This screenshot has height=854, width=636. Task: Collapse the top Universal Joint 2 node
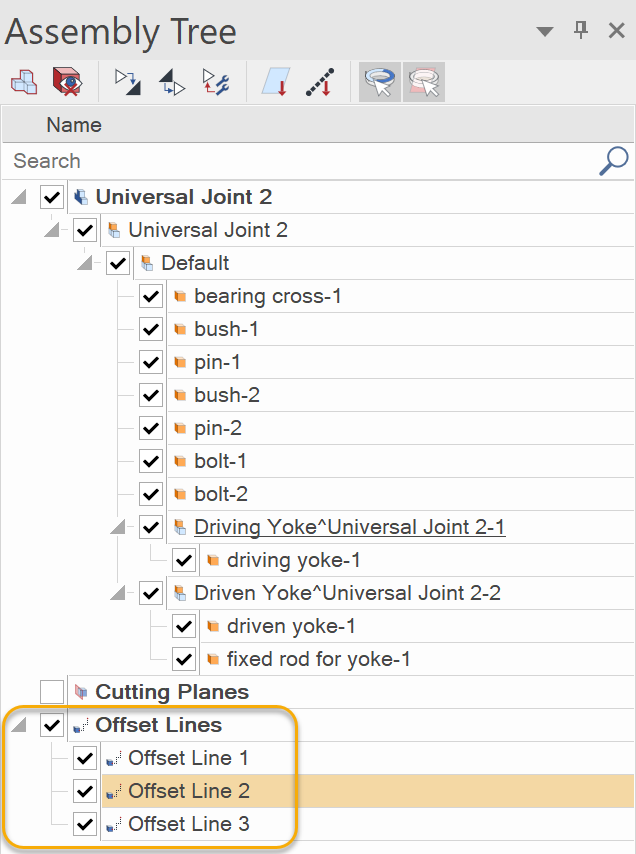tap(19, 197)
